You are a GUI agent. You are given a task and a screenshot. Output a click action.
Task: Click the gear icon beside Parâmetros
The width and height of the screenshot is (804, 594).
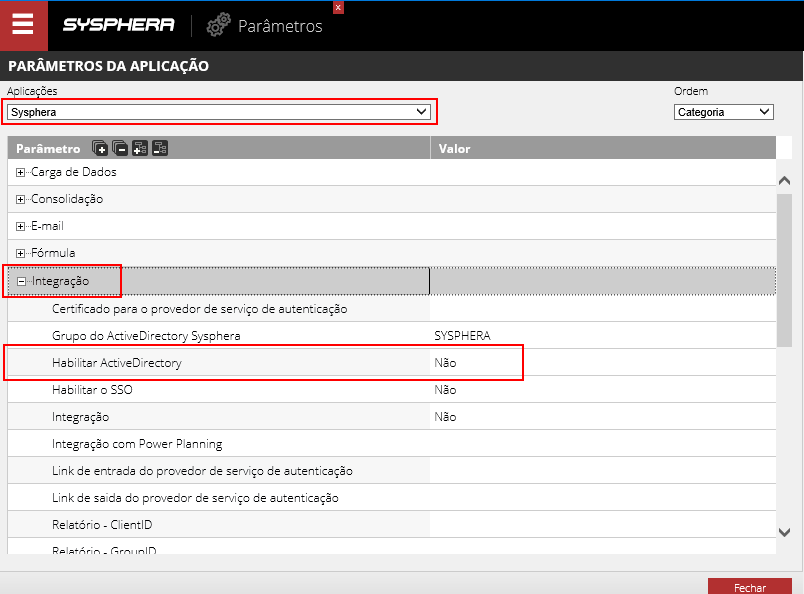tap(218, 26)
